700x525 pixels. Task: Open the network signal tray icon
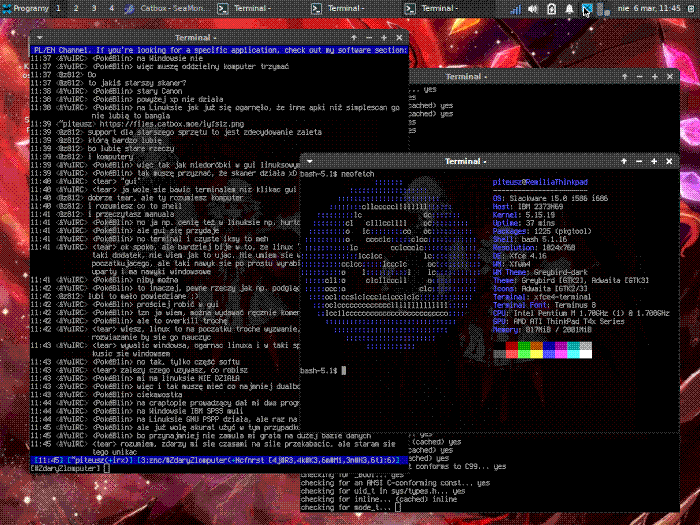pyautogui.click(x=516, y=8)
